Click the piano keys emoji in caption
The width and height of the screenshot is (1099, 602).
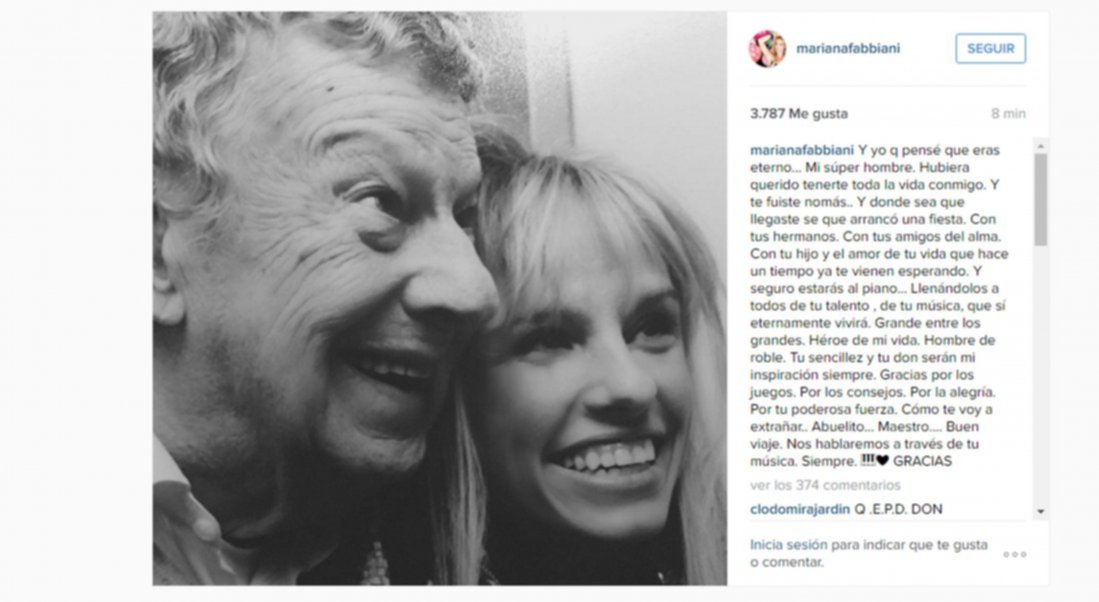(868, 460)
